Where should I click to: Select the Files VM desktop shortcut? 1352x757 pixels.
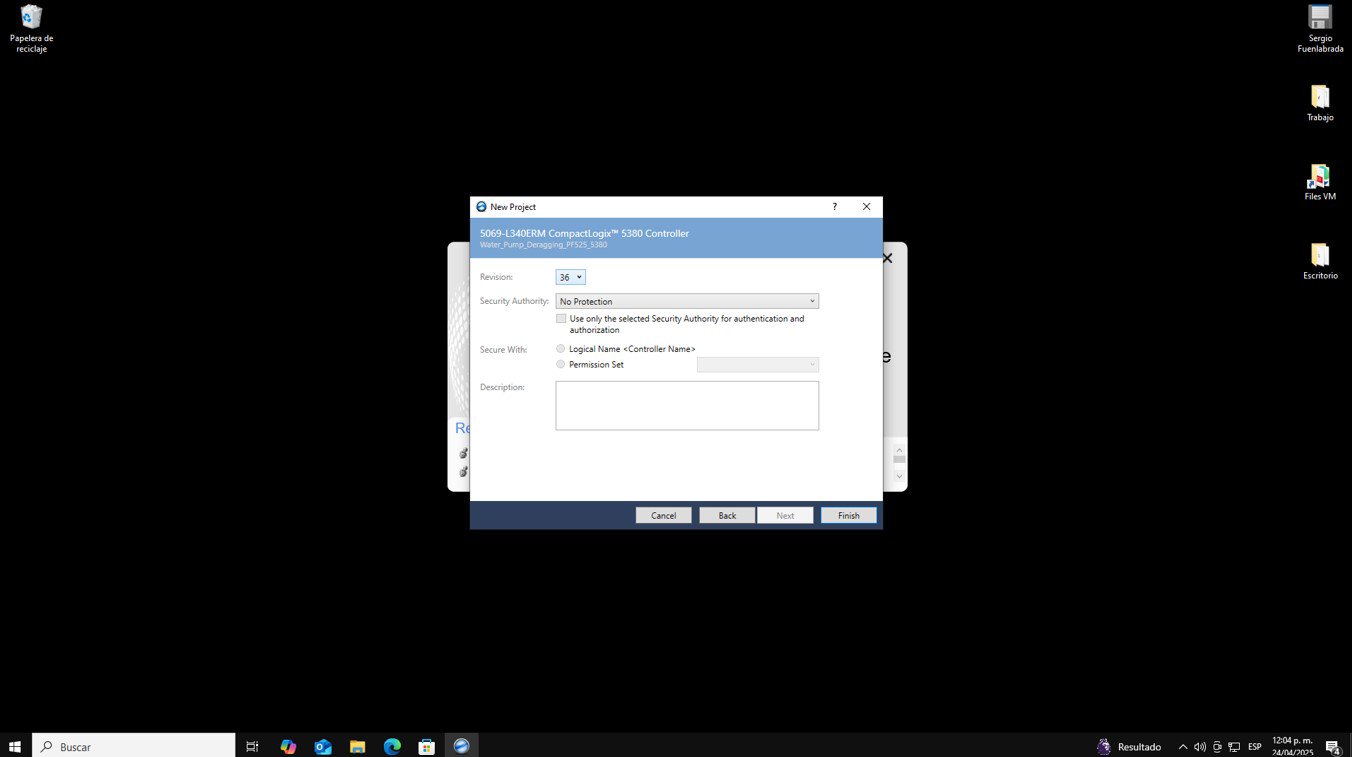coord(1320,182)
